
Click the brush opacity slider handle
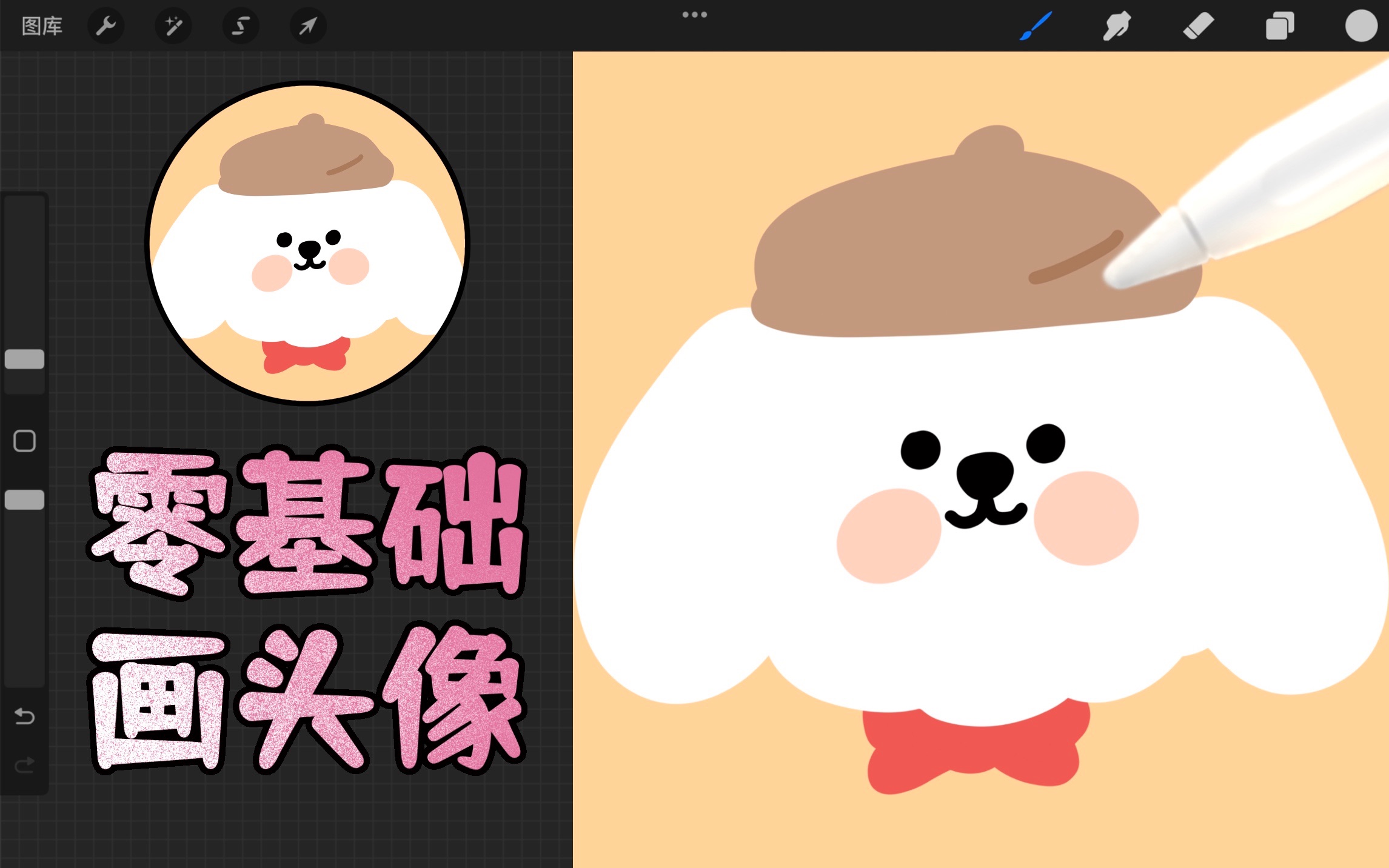coord(24,499)
